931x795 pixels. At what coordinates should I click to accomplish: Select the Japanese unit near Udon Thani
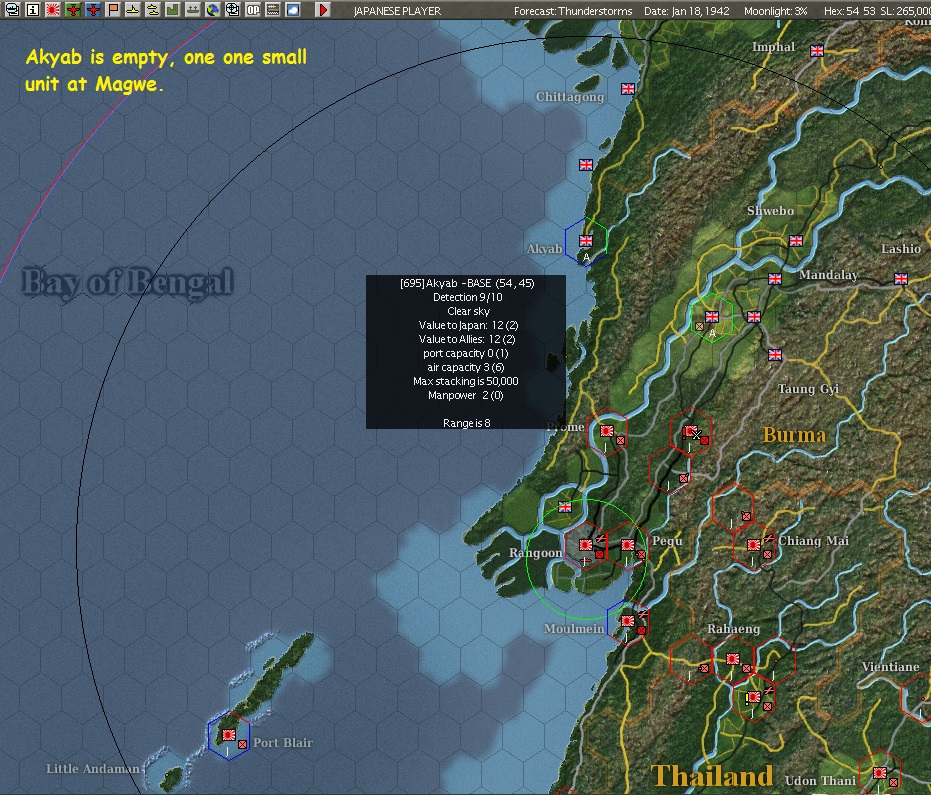pos(880,772)
